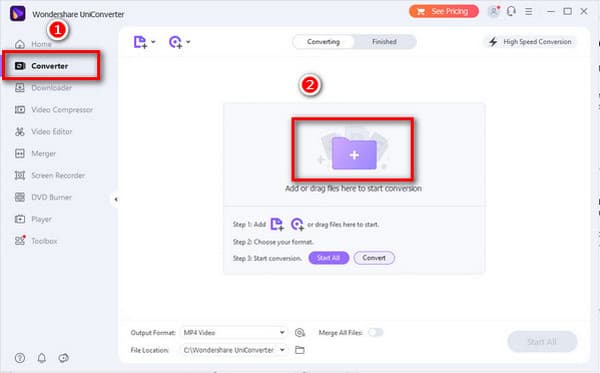The width and height of the screenshot is (600, 373).
Task: Click the Add Files icon in top toolbar
Action: (140, 42)
